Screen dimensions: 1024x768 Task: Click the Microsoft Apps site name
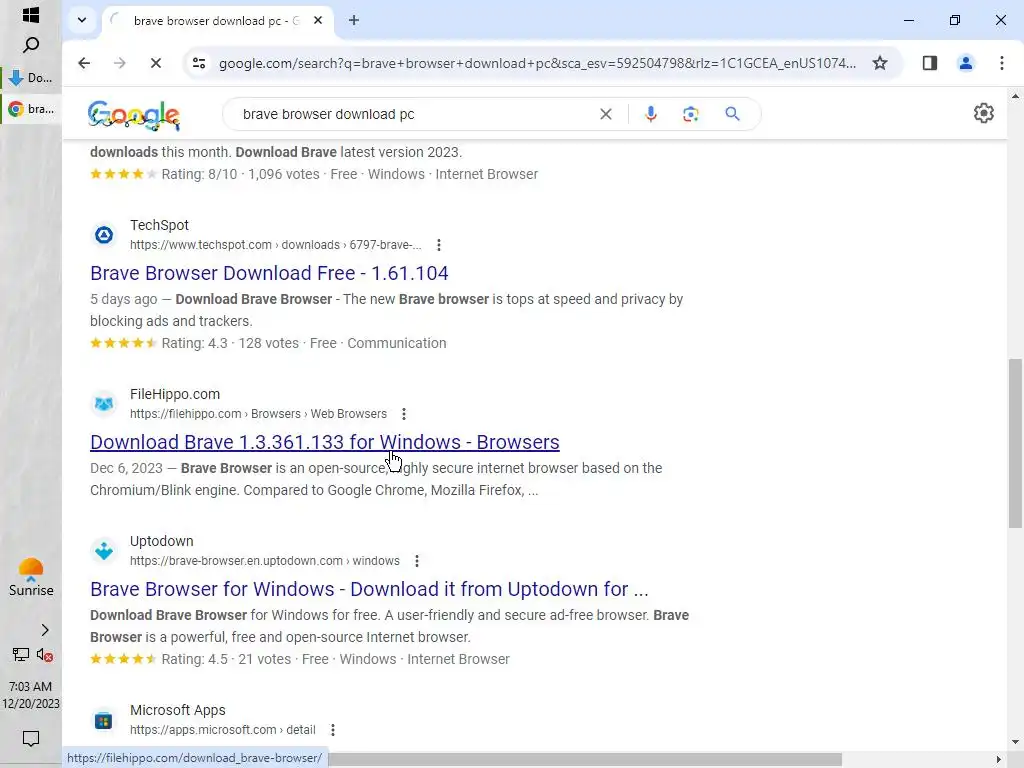177,711
